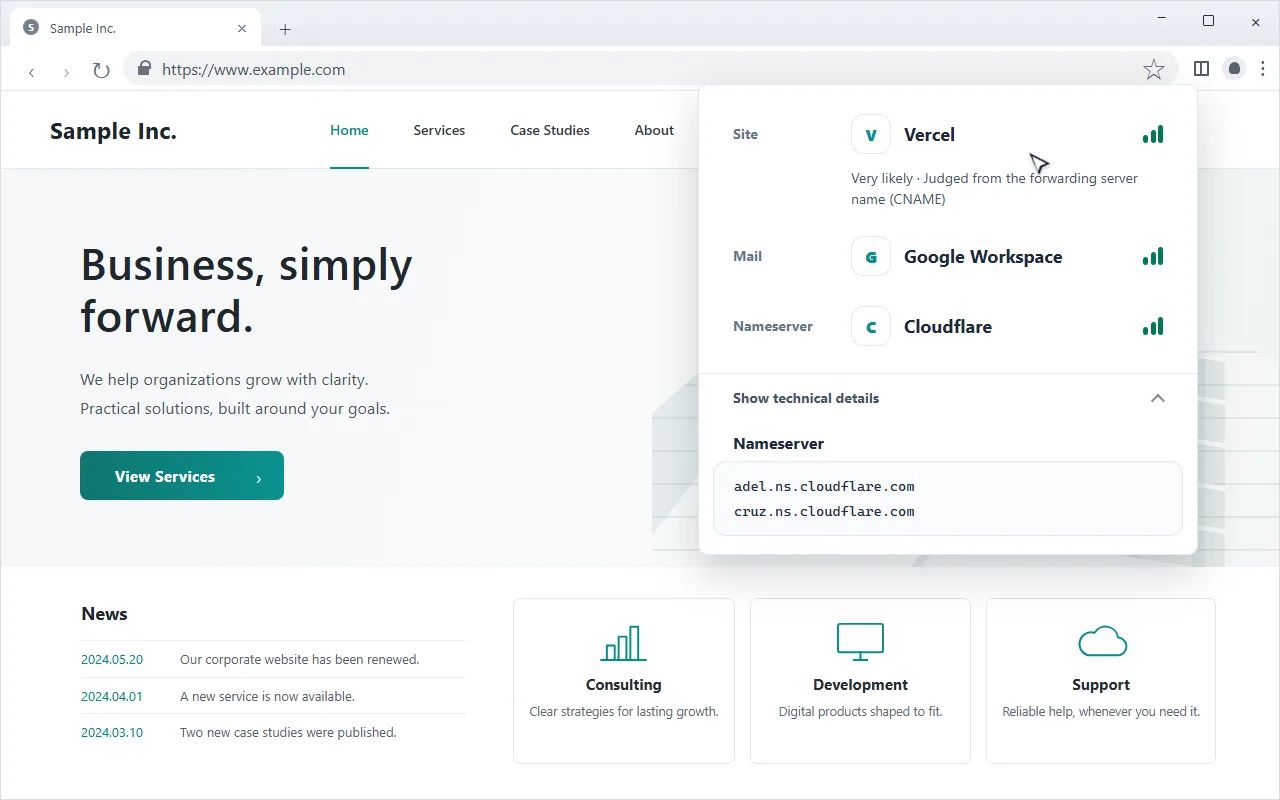Click the signal bars next to Vercel
1280x800 pixels.
pos(1153,134)
